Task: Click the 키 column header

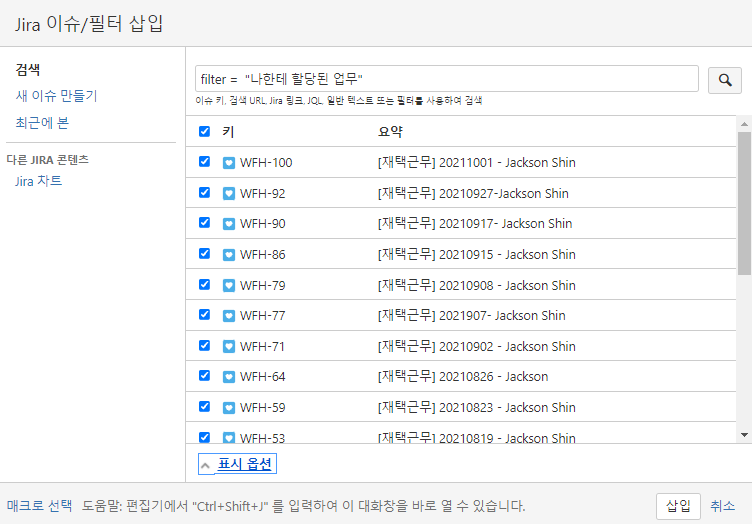Action: 228,131
